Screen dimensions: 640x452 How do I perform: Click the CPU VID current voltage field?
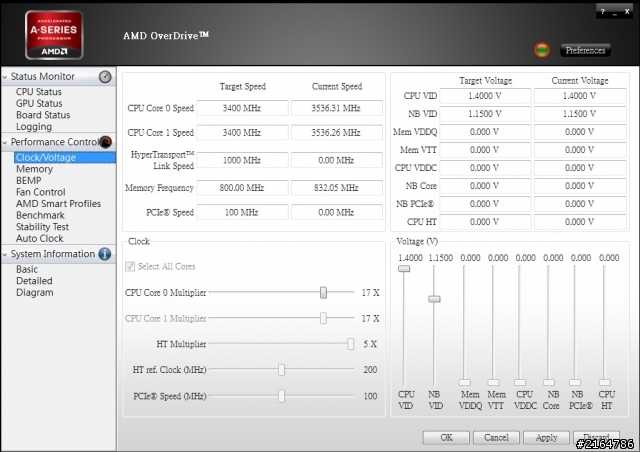pyautogui.click(x=580, y=96)
